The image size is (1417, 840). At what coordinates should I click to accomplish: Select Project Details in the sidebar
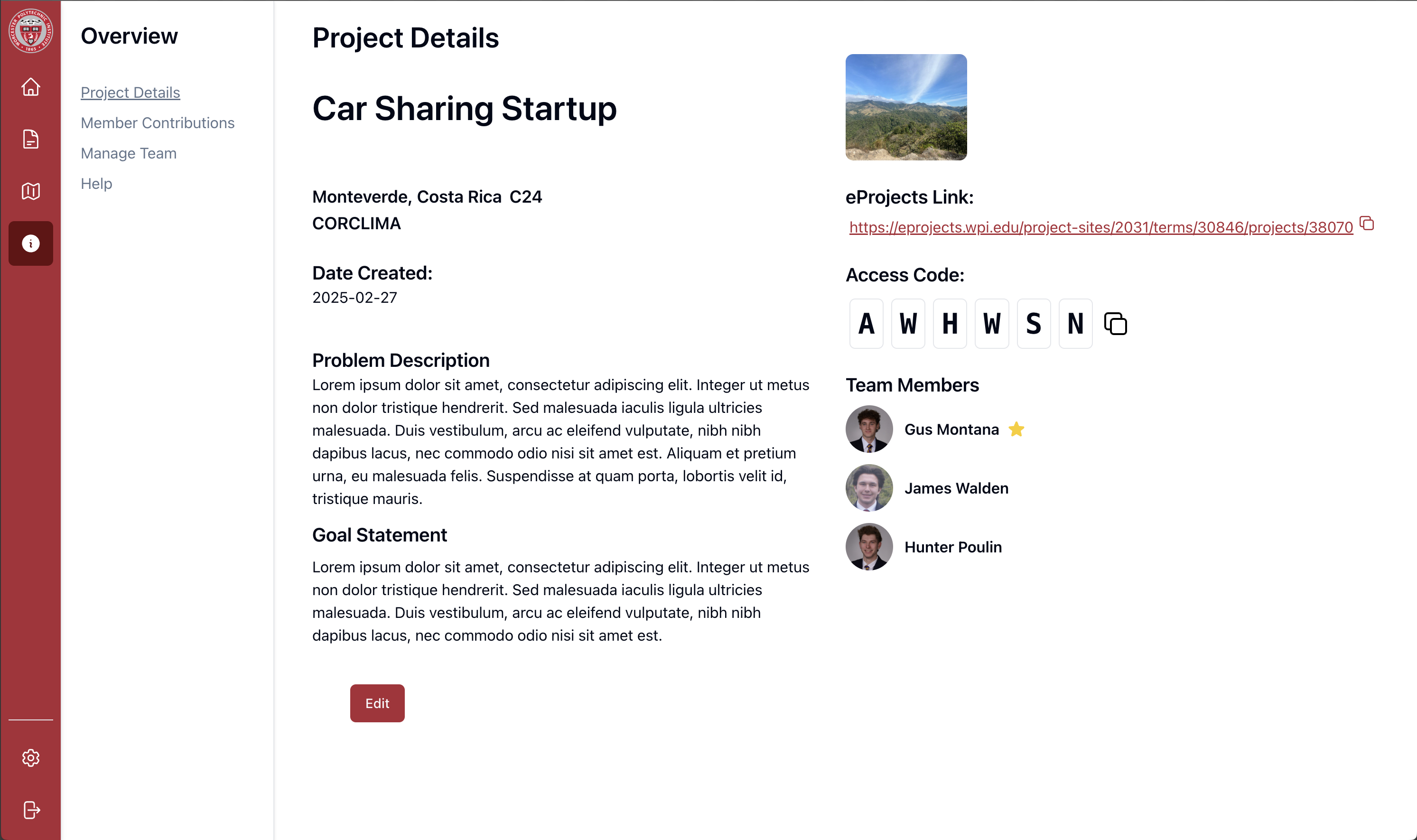tap(130, 92)
